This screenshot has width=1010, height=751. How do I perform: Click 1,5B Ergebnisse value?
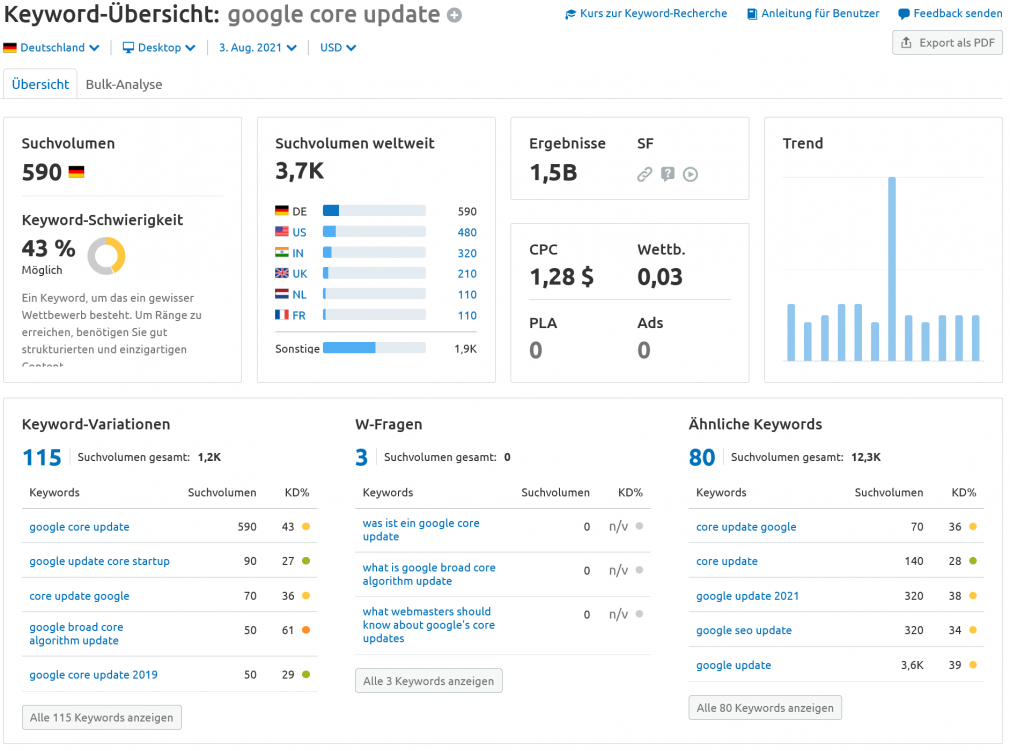tap(553, 173)
